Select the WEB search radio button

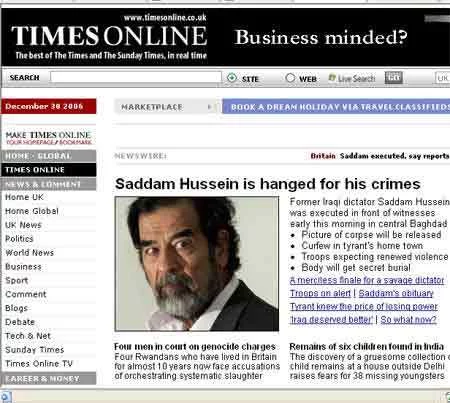[290, 78]
